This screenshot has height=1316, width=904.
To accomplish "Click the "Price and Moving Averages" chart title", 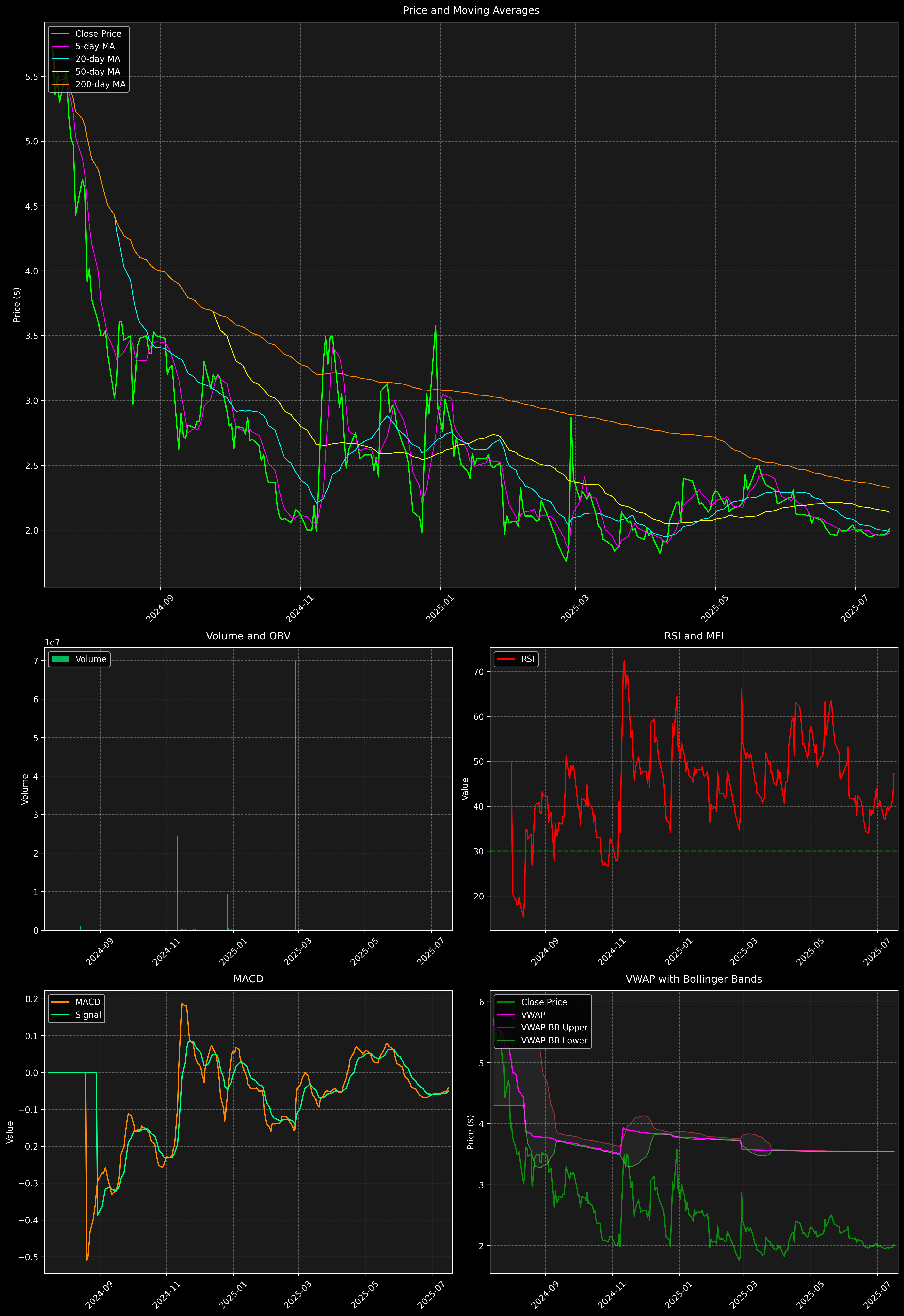I will pyautogui.click(x=471, y=10).
